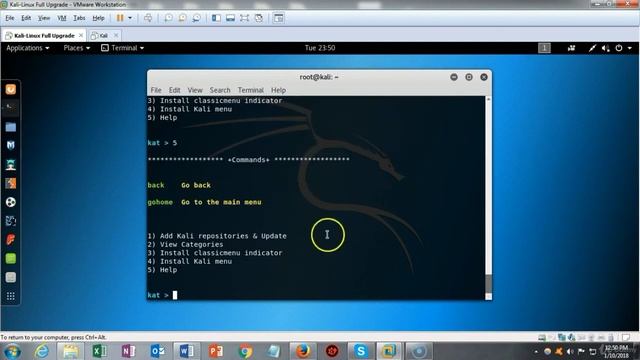Close the Kali VM tab
This screenshot has height=360, width=640.
click(116, 36)
